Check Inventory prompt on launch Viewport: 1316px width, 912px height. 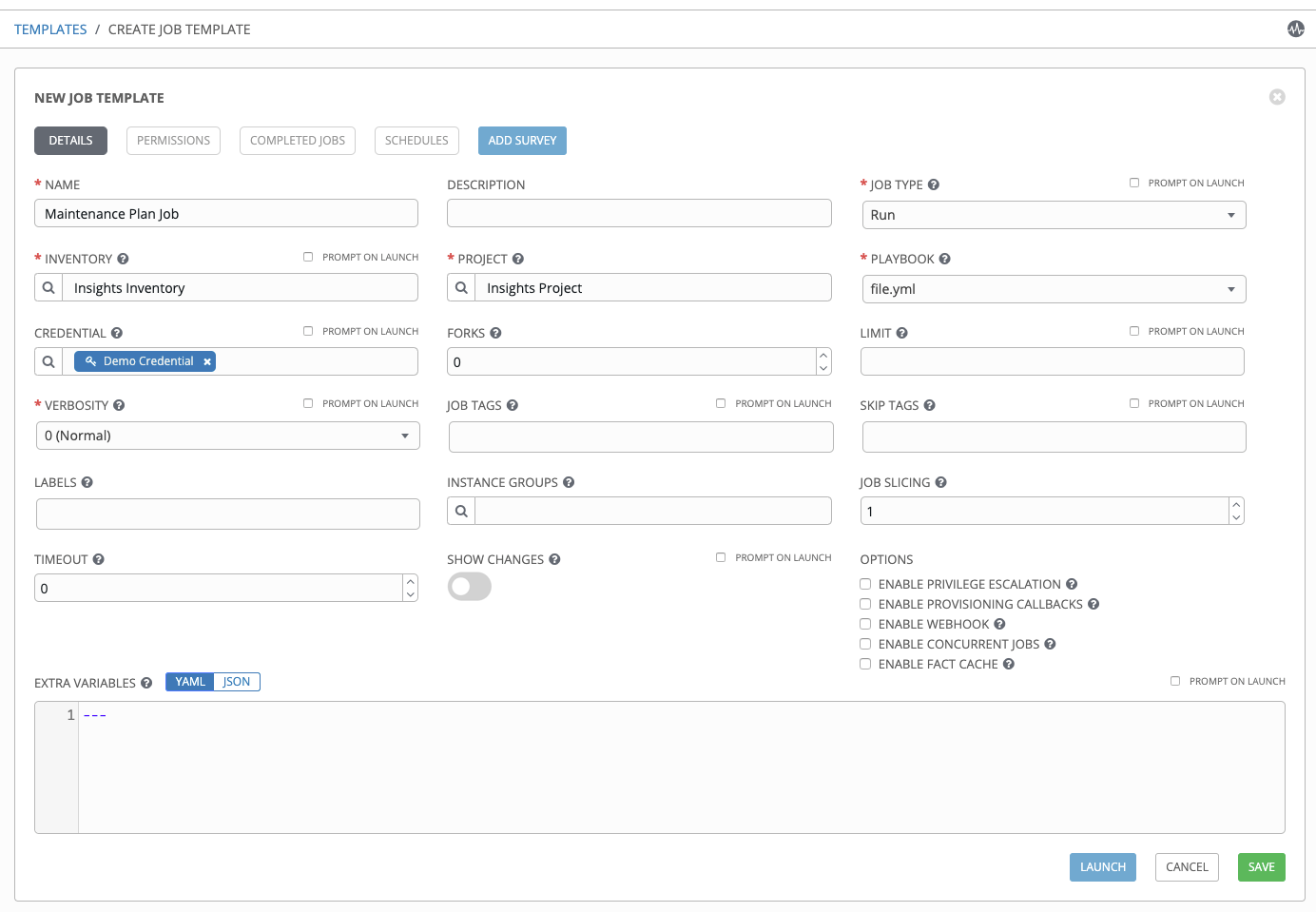coord(308,257)
